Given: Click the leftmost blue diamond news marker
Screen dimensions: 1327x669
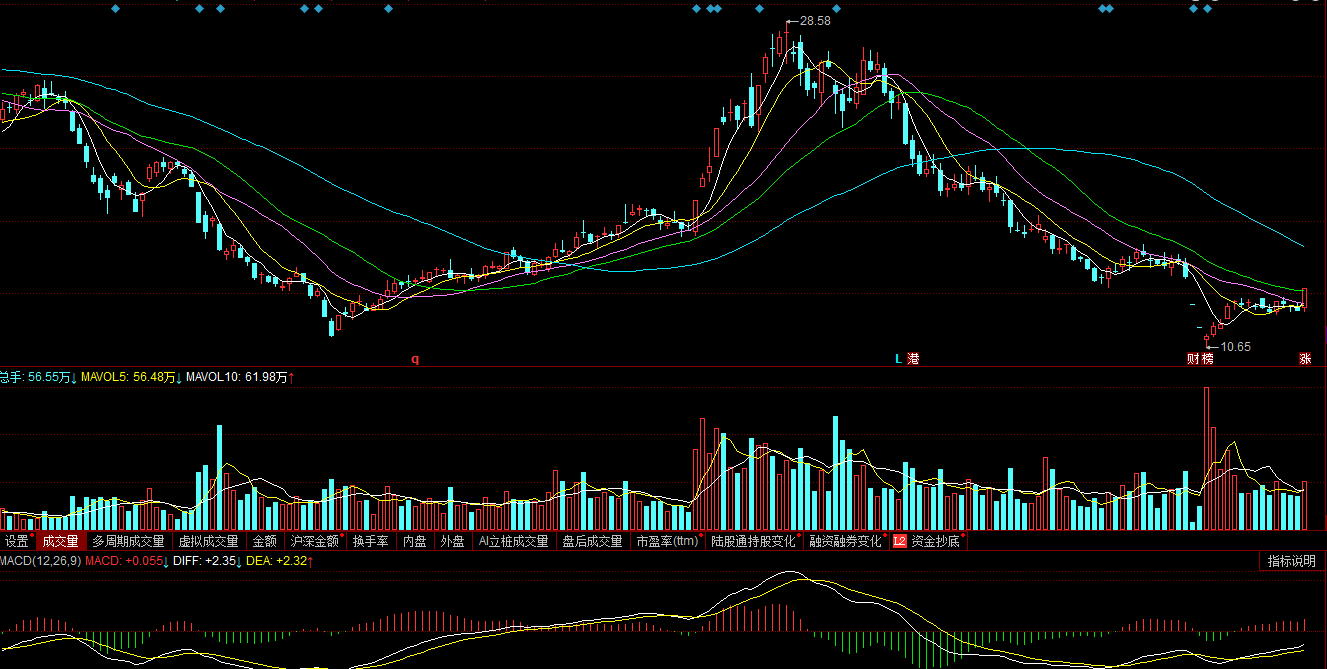Looking at the screenshot, I should pyautogui.click(x=115, y=9).
